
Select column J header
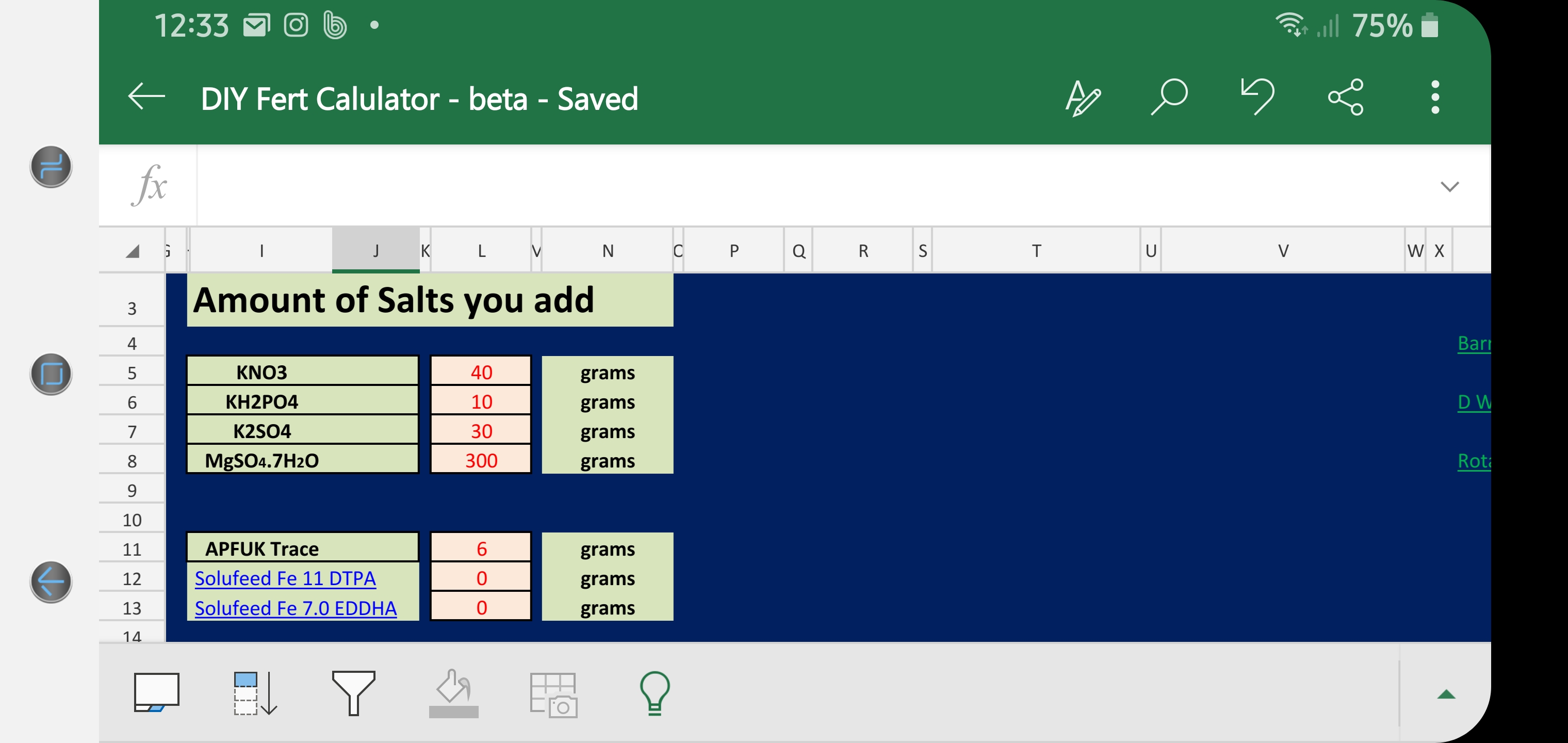(x=375, y=250)
